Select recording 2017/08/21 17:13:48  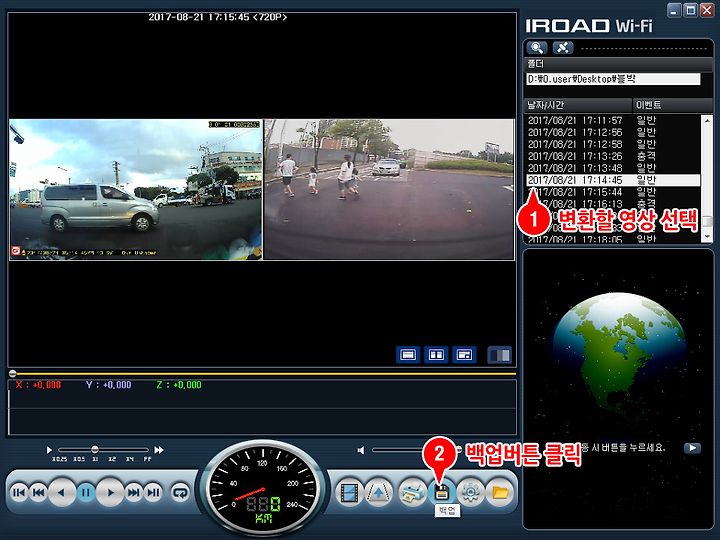(613, 168)
